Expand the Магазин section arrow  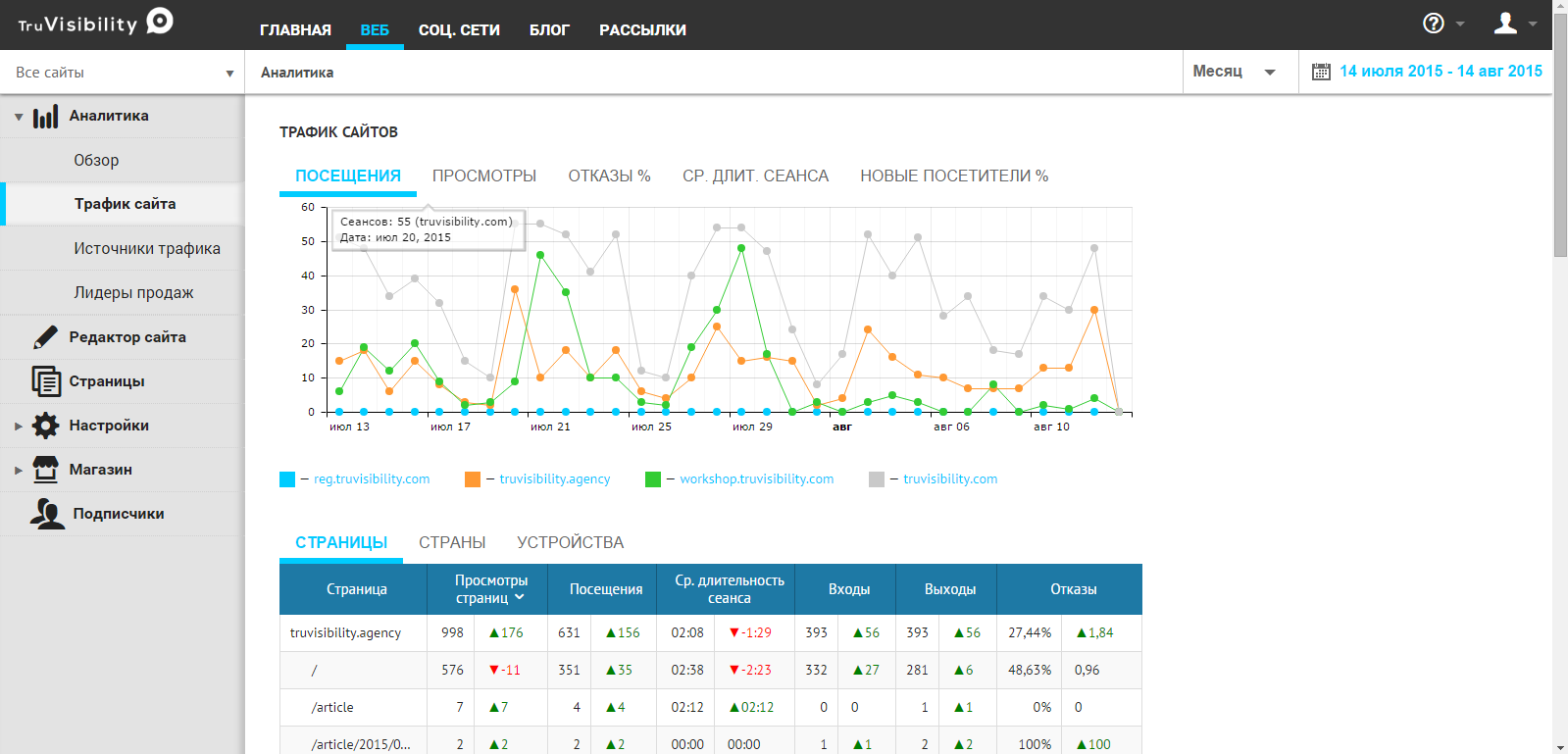point(19,470)
